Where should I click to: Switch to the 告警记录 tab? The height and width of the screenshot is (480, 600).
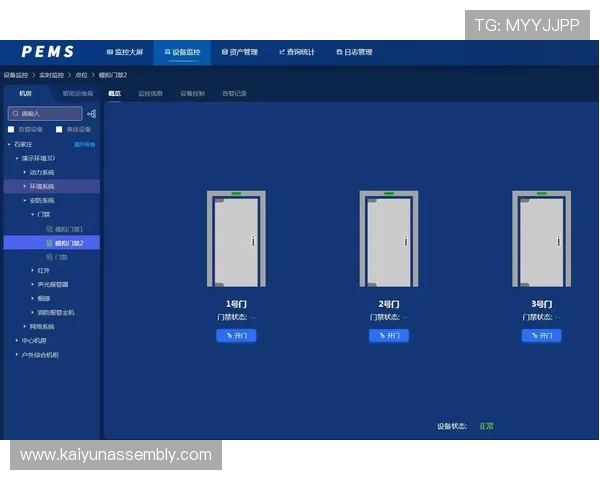(234, 93)
